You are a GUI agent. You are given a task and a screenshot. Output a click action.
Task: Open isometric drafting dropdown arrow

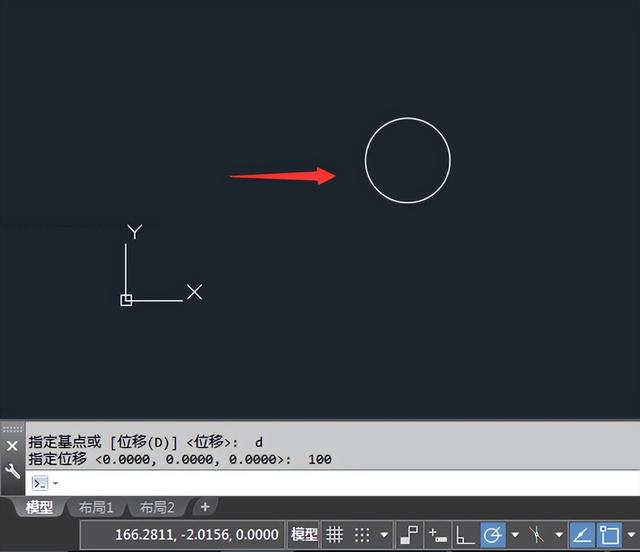click(559, 534)
